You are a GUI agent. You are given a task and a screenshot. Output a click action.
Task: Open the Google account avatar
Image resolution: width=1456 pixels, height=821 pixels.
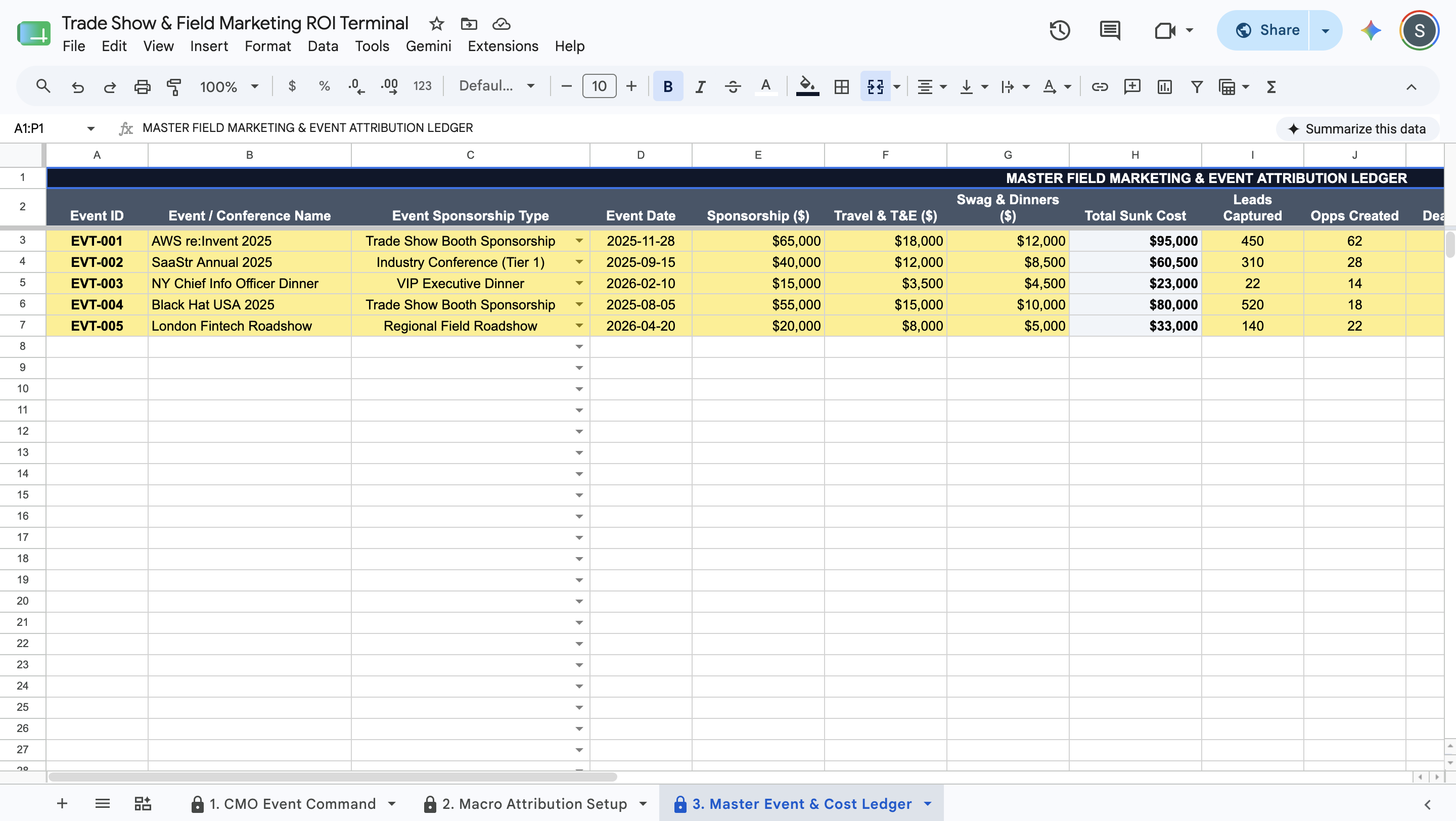1419,30
